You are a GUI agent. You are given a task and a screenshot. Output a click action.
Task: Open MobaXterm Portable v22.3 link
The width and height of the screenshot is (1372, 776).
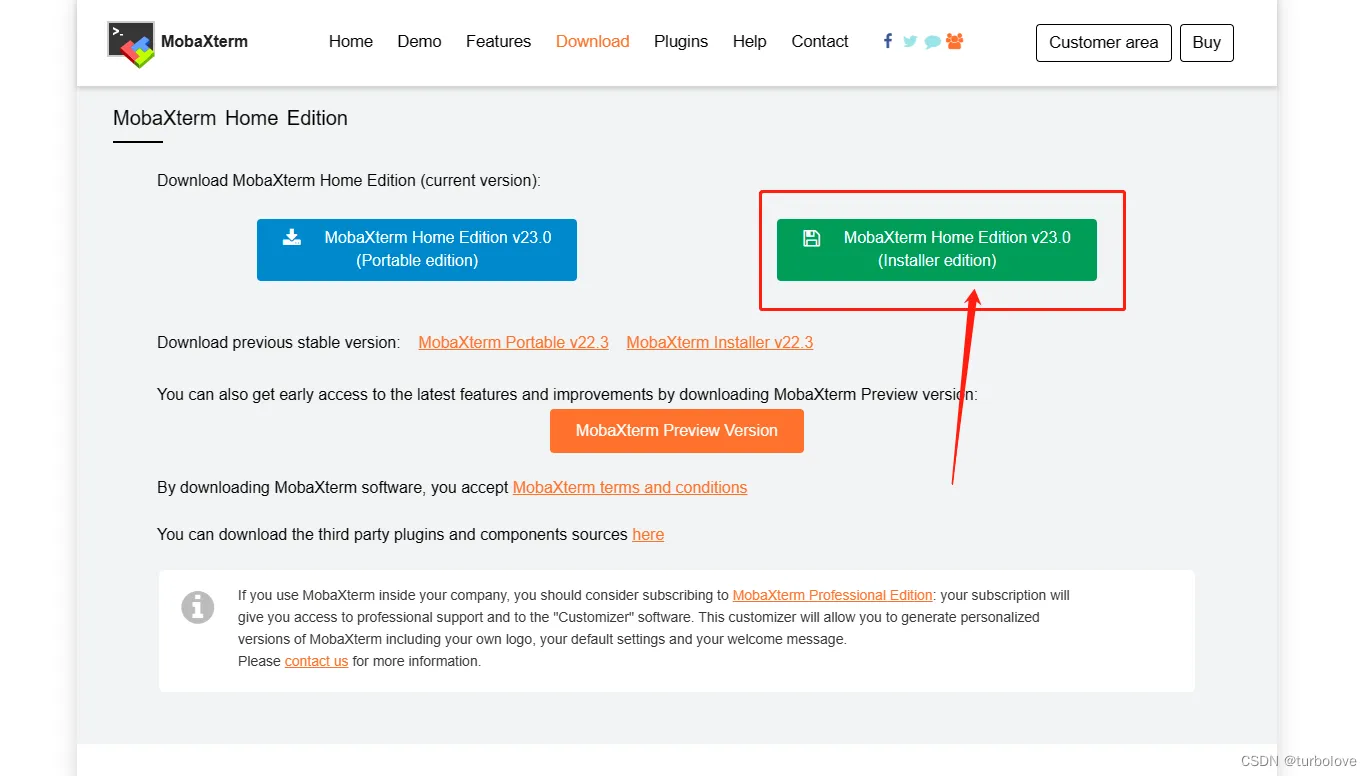tap(513, 342)
